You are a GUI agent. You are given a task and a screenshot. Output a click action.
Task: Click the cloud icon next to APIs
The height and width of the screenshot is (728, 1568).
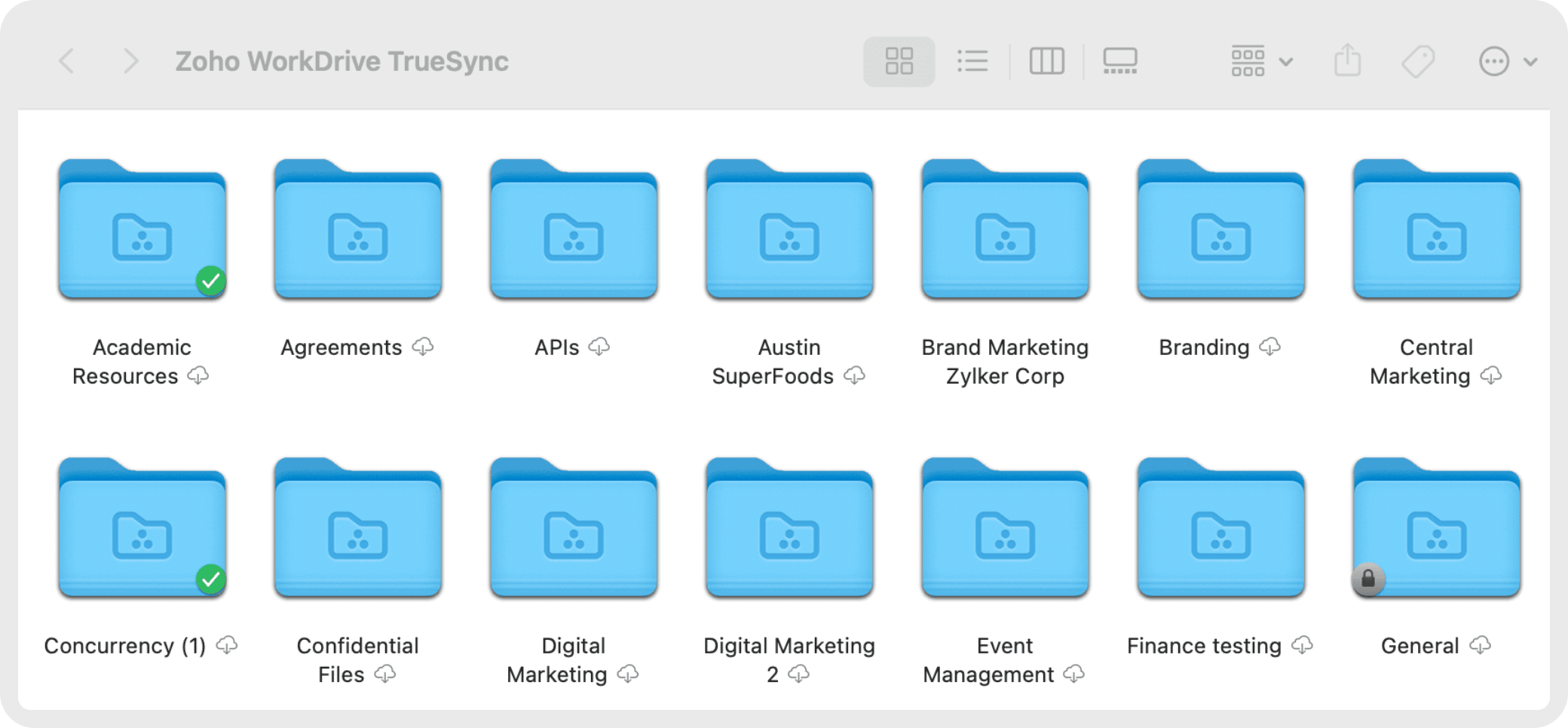pyautogui.click(x=599, y=347)
